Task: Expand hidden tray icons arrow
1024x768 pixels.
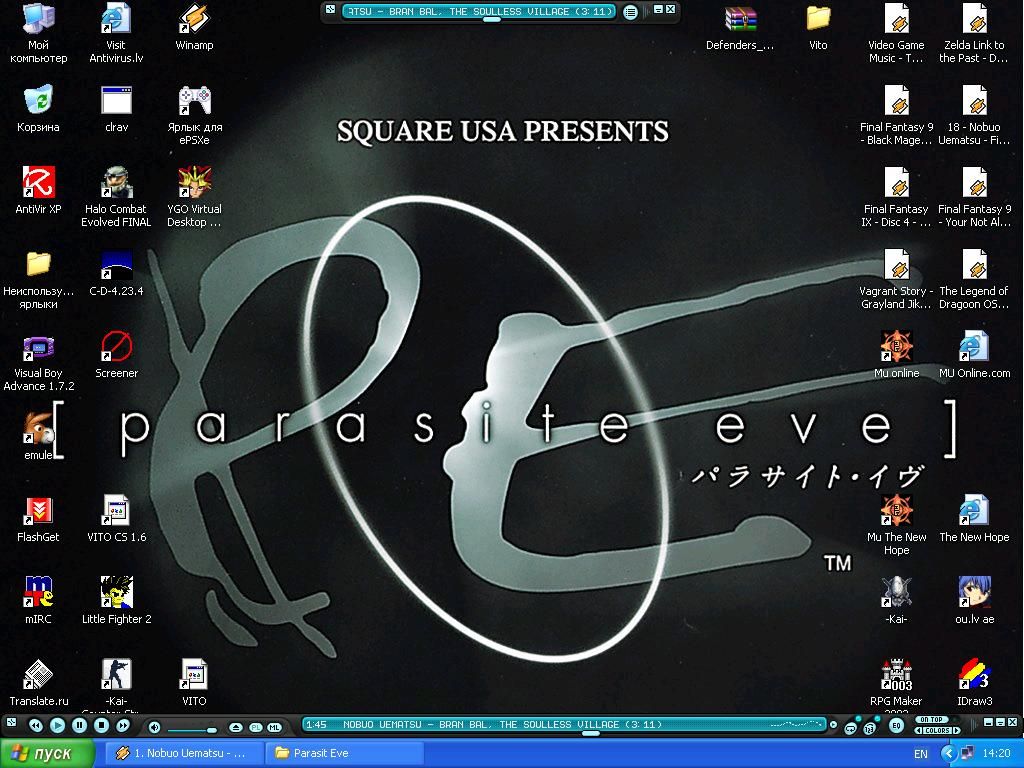Action: [x=949, y=754]
